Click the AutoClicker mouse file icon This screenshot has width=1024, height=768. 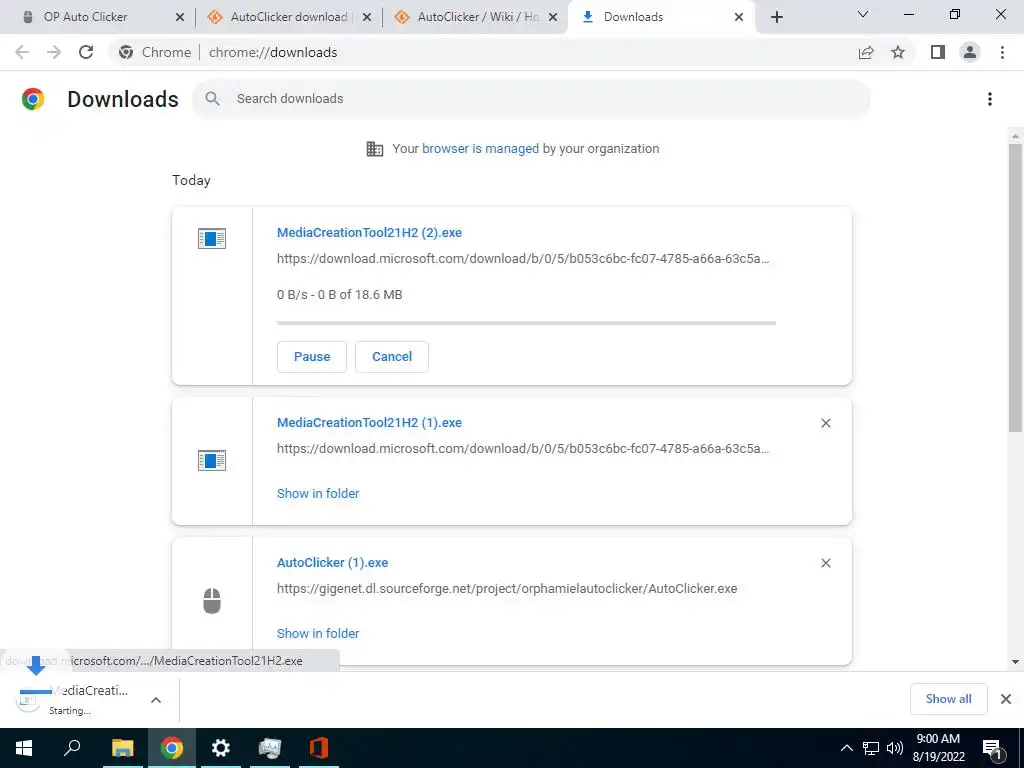click(212, 601)
